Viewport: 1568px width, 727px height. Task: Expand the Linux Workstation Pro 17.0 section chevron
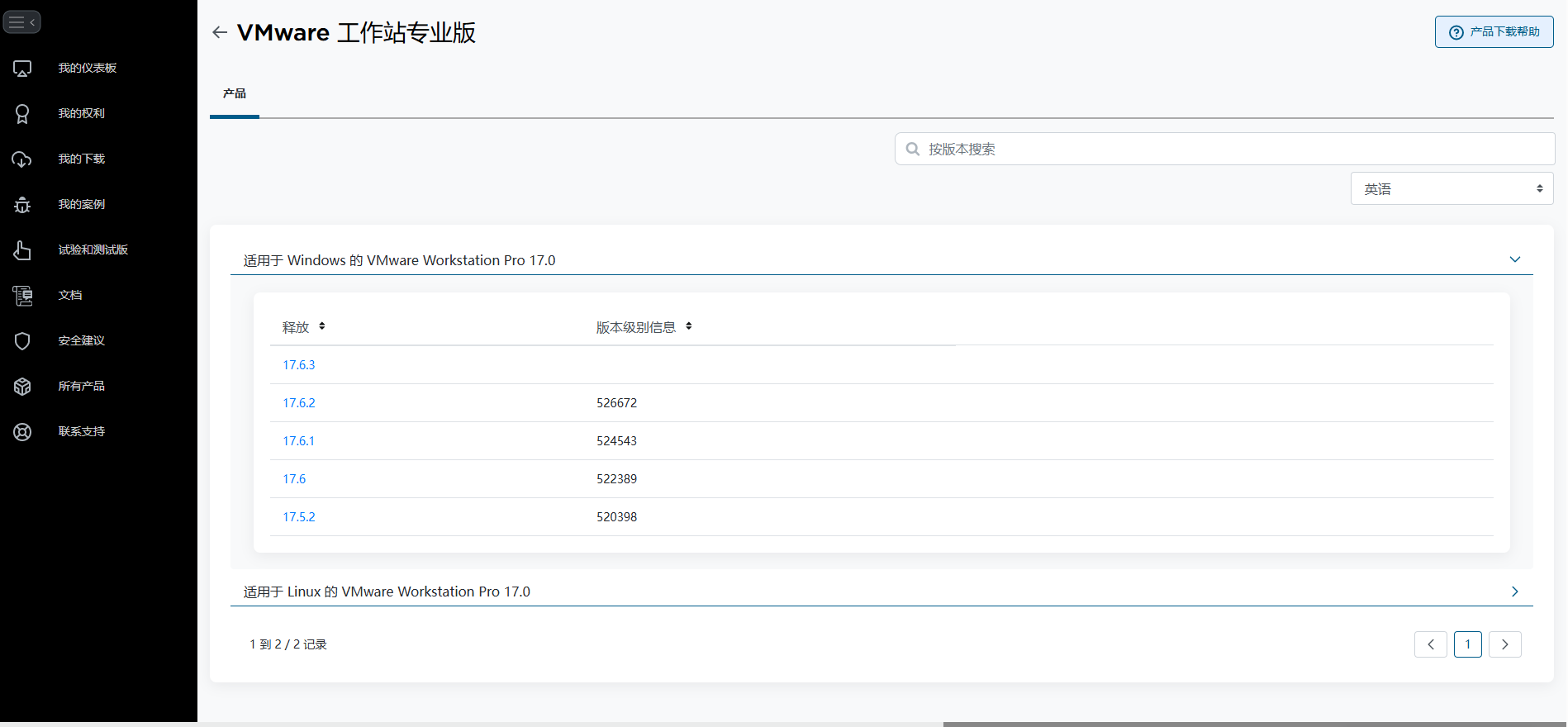point(1515,592)
